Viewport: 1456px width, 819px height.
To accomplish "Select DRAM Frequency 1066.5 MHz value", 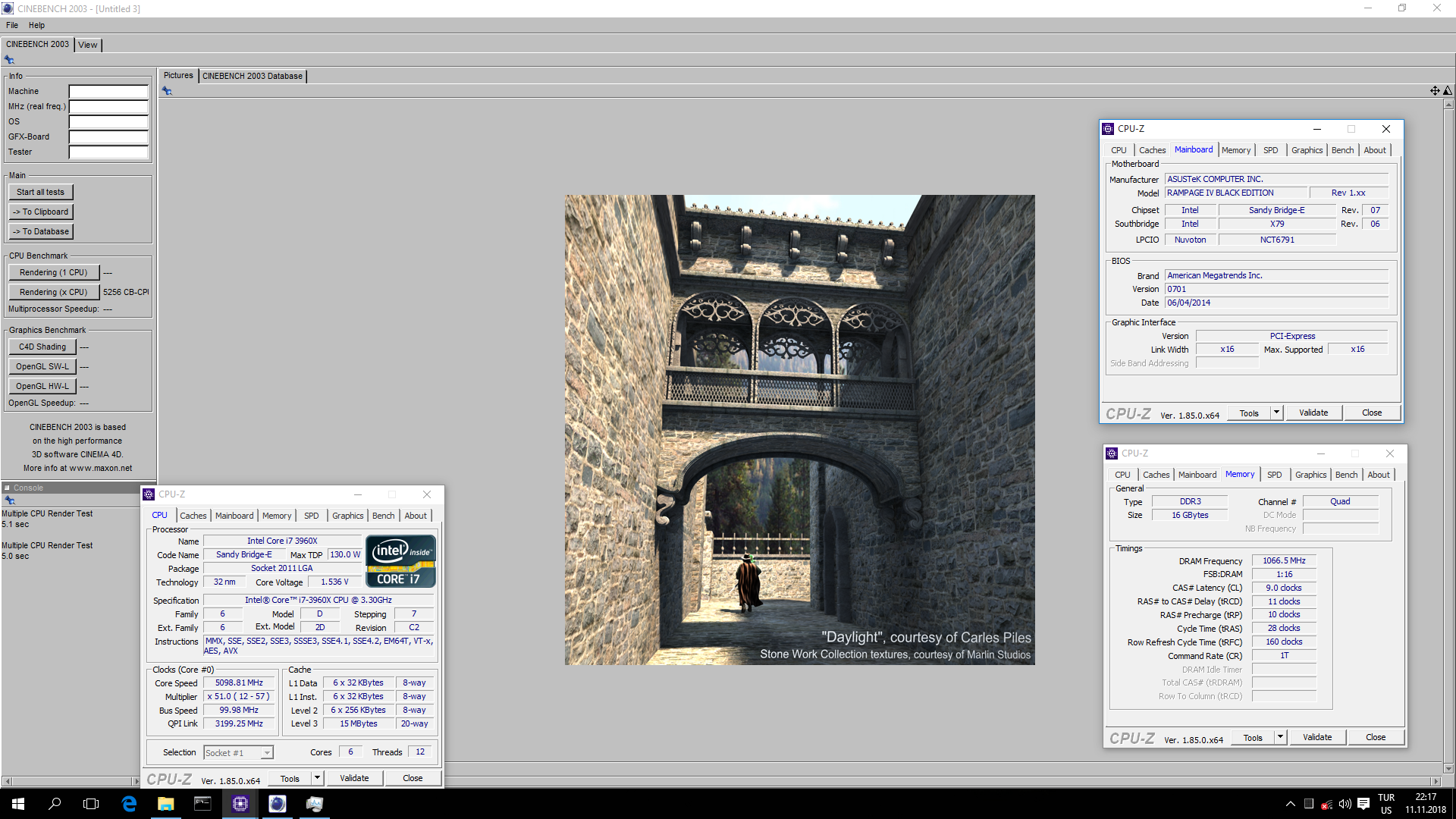I will 1284,560.
